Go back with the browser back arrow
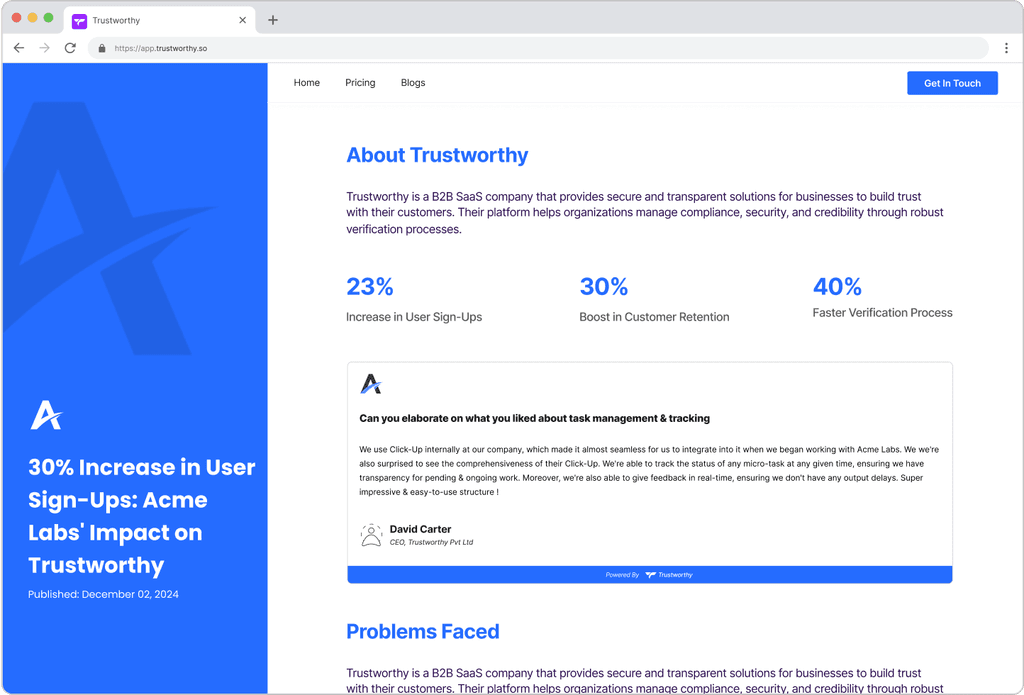Image resolution: width=1024 pixels, height=695 pixels. 19,48
